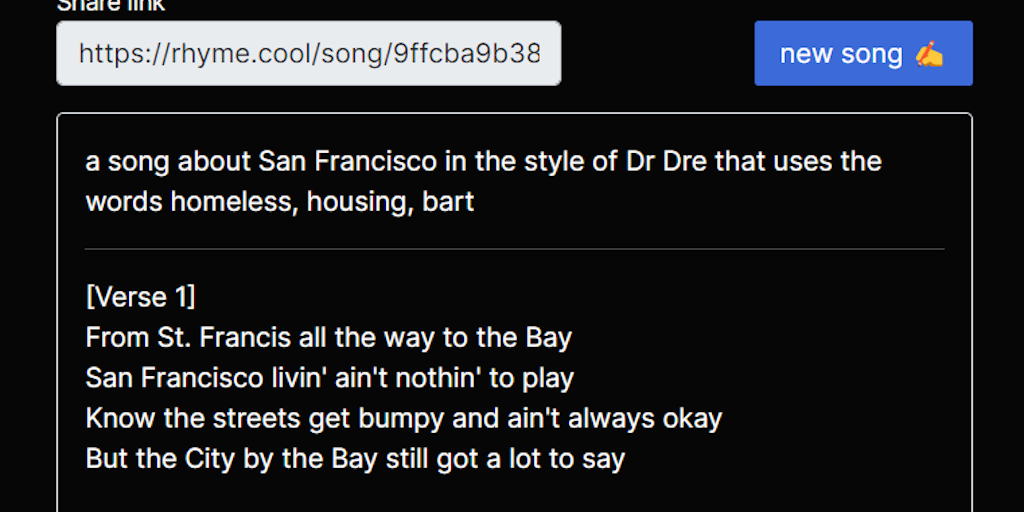Click the [Verse 1] heading
The height and width of the screenshot is (512, 1024).
click(140, 297)
